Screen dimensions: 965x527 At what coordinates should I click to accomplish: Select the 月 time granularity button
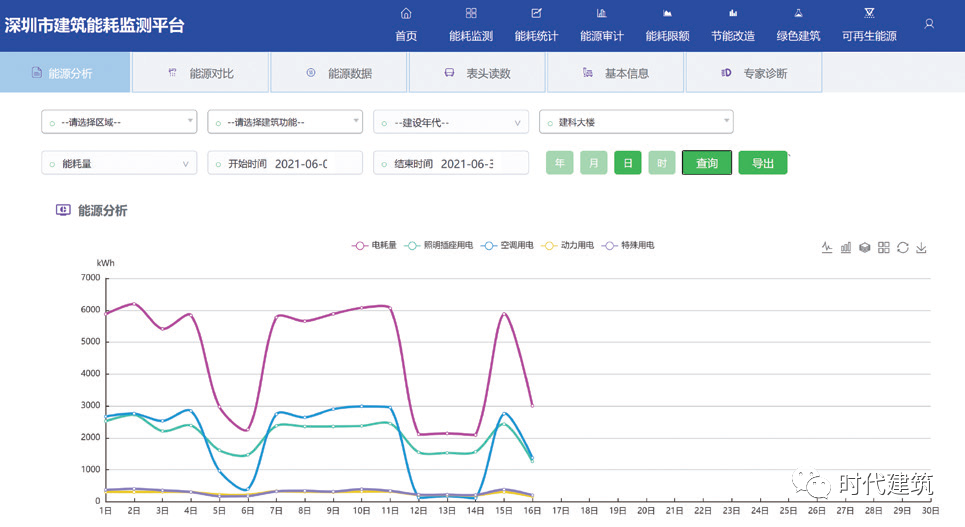(x=593, y=163)
